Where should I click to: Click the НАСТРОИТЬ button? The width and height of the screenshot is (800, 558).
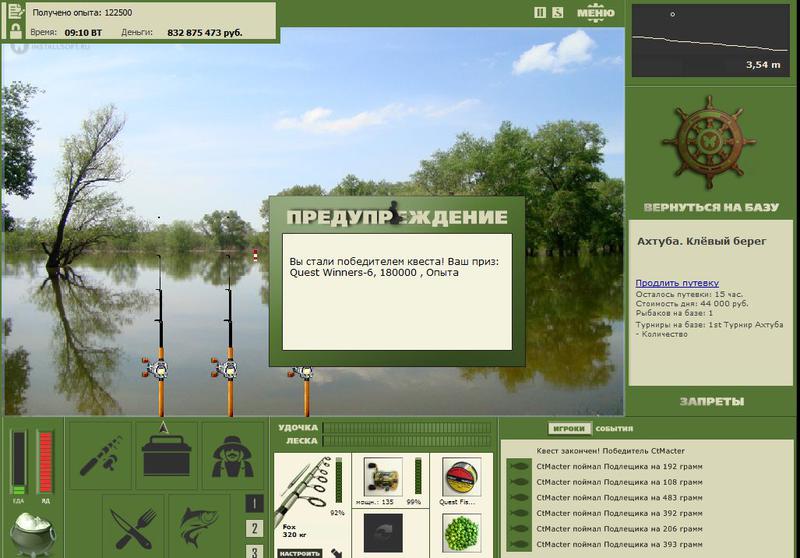click(x=299, y=553)
